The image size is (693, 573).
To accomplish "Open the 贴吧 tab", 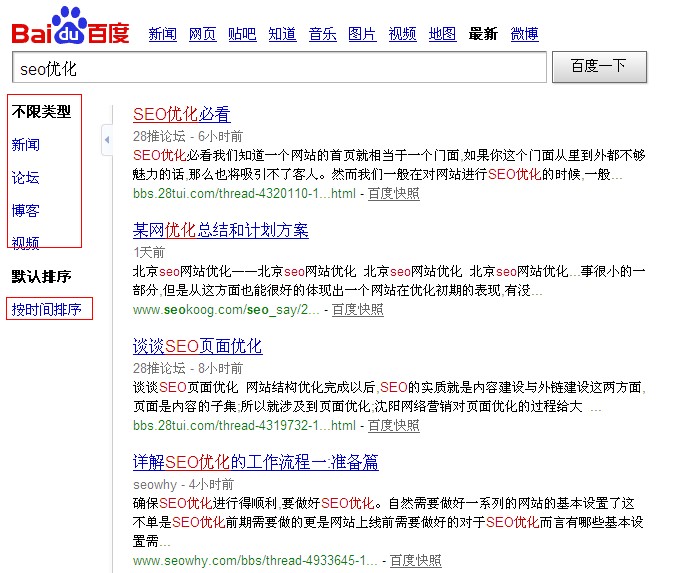I will [242, 35].
